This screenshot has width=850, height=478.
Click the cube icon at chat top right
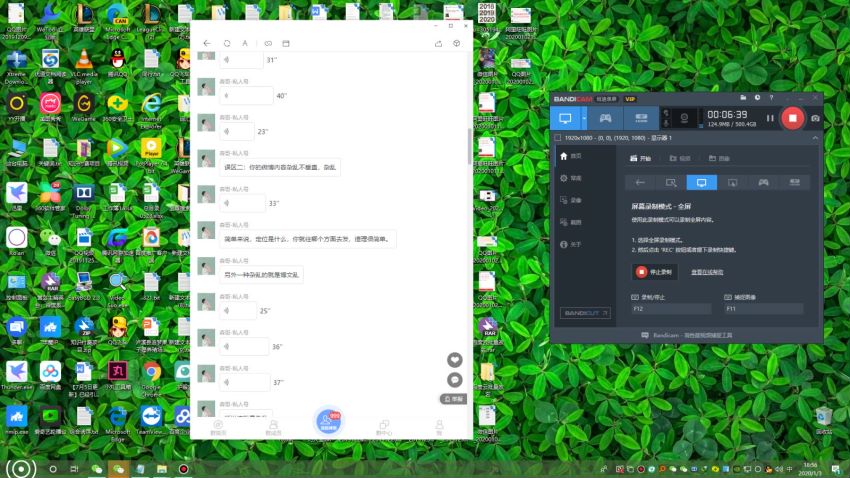[456, 43]
